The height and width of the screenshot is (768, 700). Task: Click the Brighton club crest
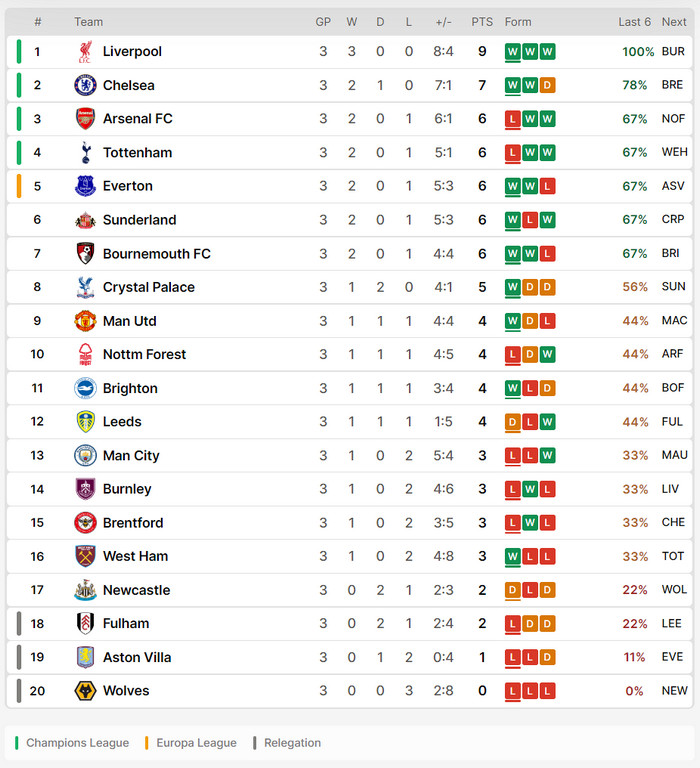(x=85, y=388)
